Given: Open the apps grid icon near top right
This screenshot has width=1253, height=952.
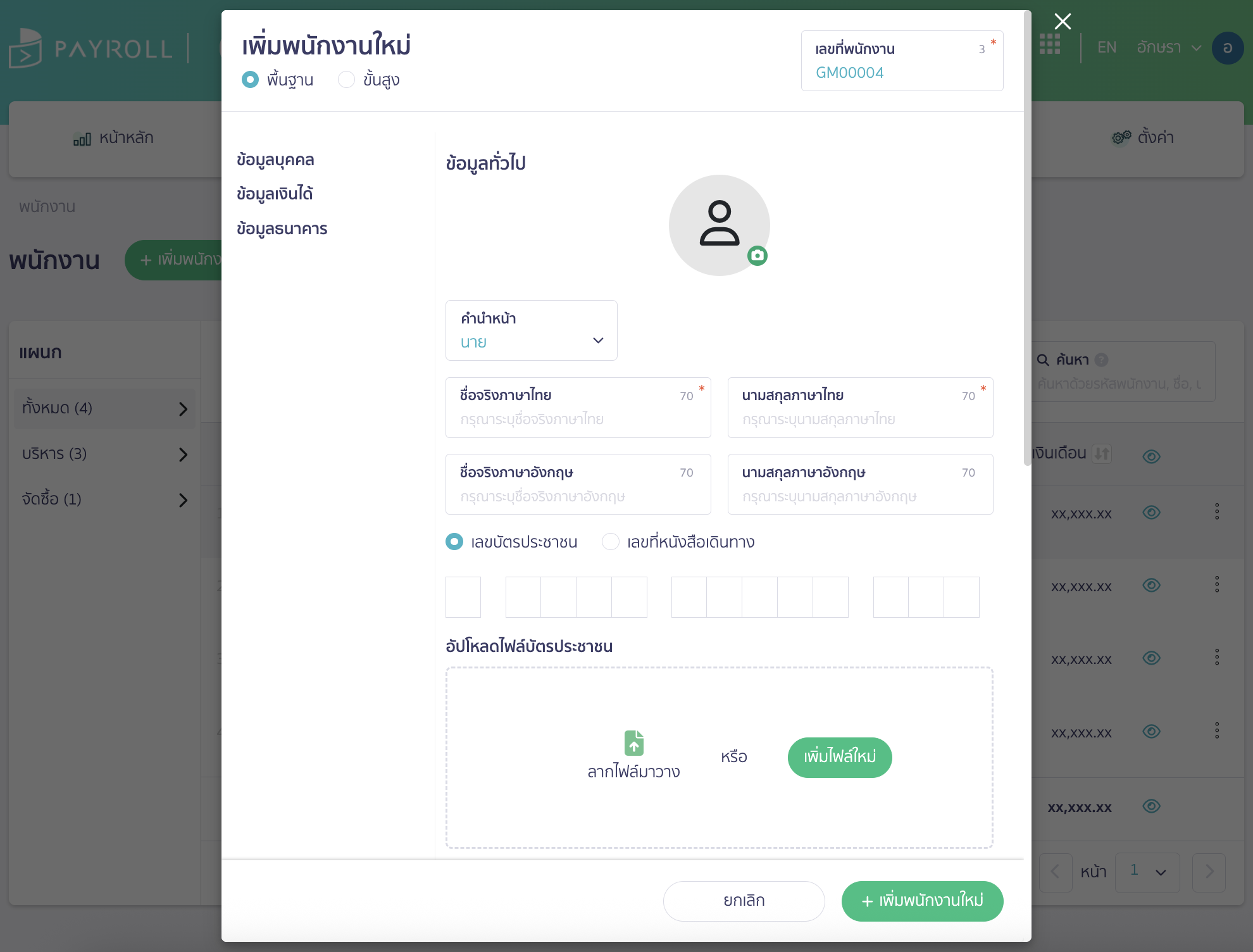Looking at the screenshot, I should pos(1050,46).
